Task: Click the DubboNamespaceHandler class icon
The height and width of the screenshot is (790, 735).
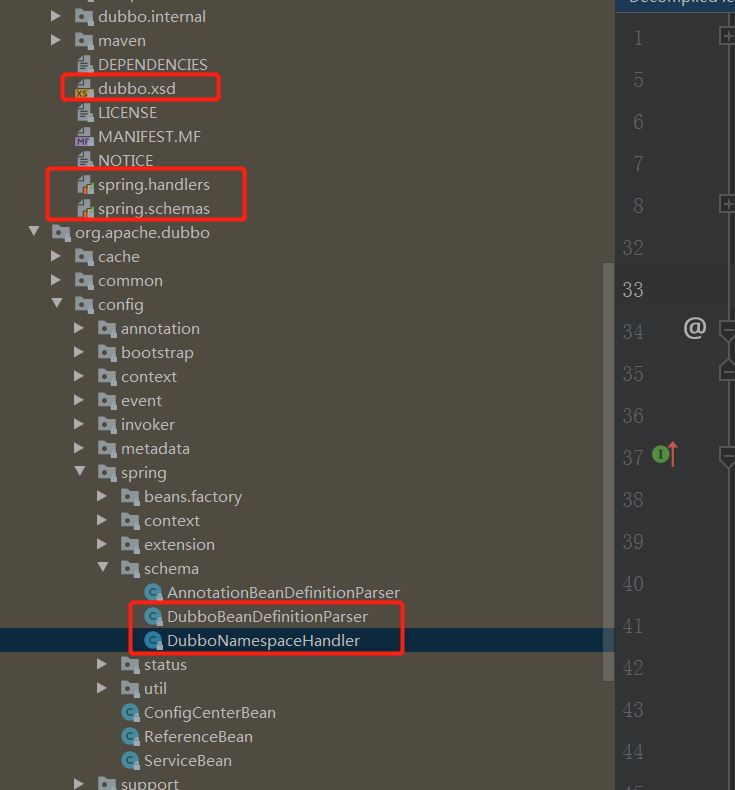Action: [153, 640]
